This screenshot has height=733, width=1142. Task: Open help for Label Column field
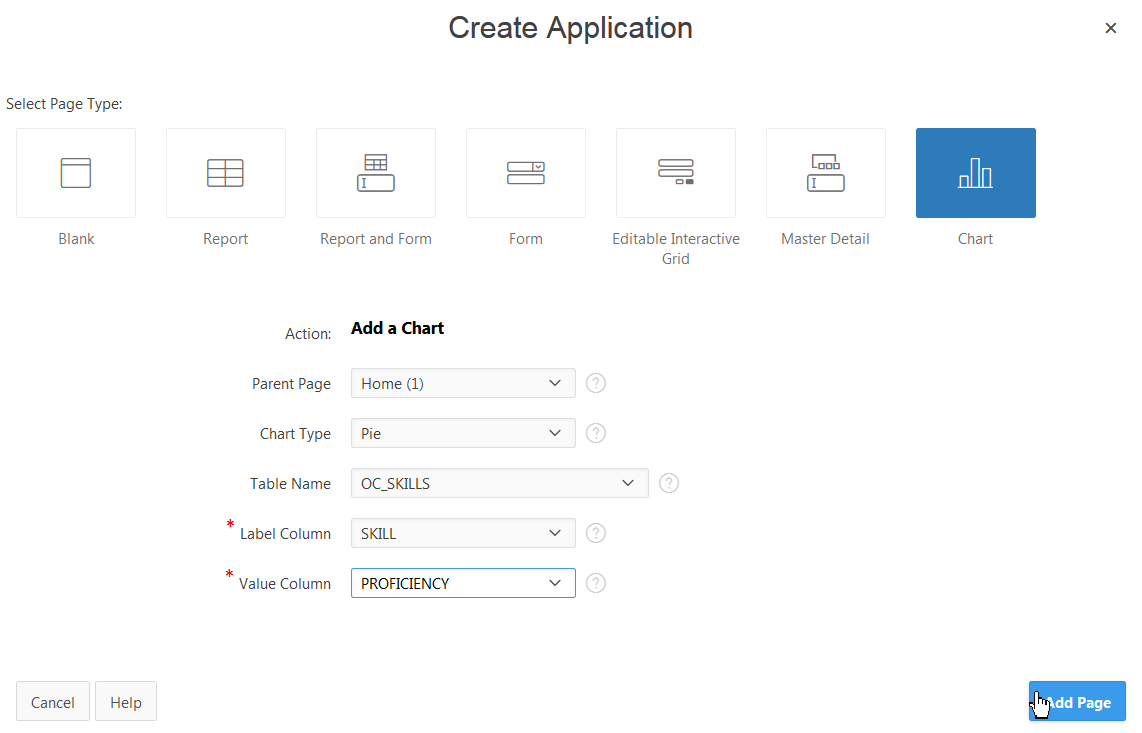click(x=595, y=533)
